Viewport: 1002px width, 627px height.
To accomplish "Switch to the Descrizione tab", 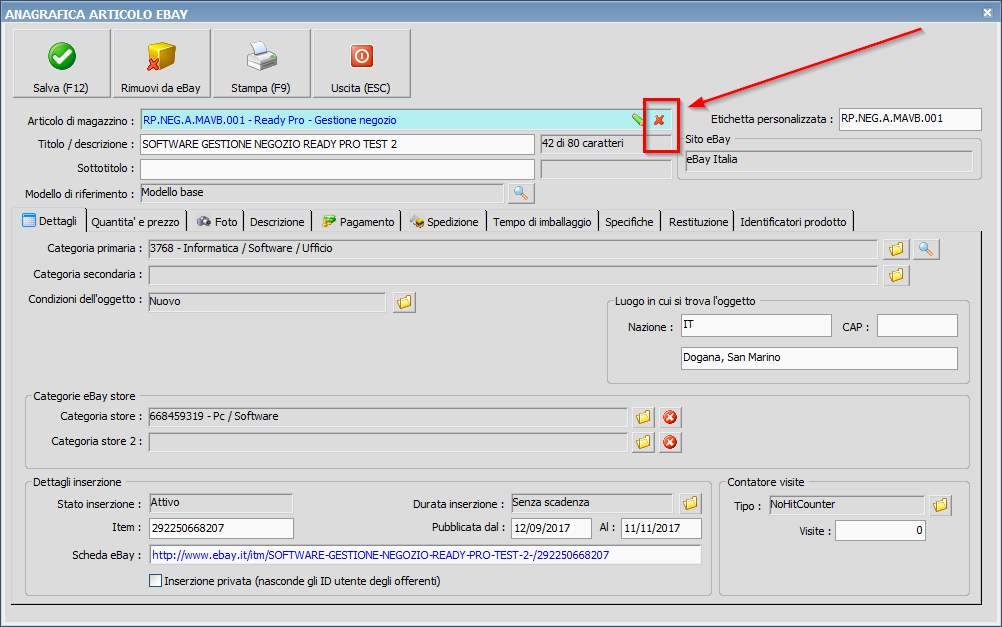I will (x=277, y=222).
